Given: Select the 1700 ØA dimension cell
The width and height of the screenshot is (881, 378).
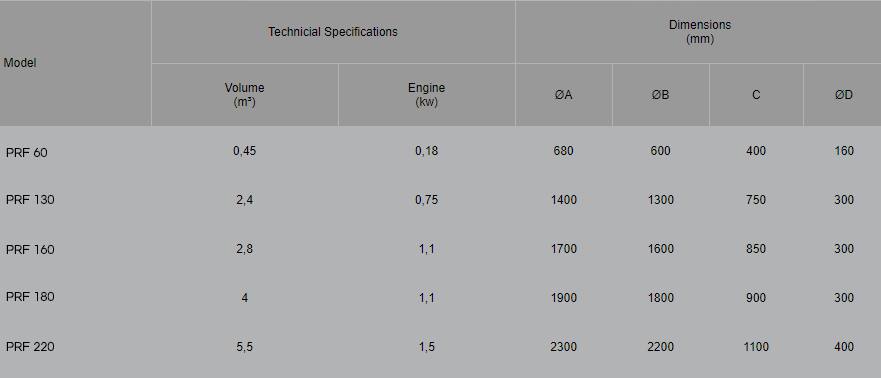Looking at the screenshot, I should point(564,249).
